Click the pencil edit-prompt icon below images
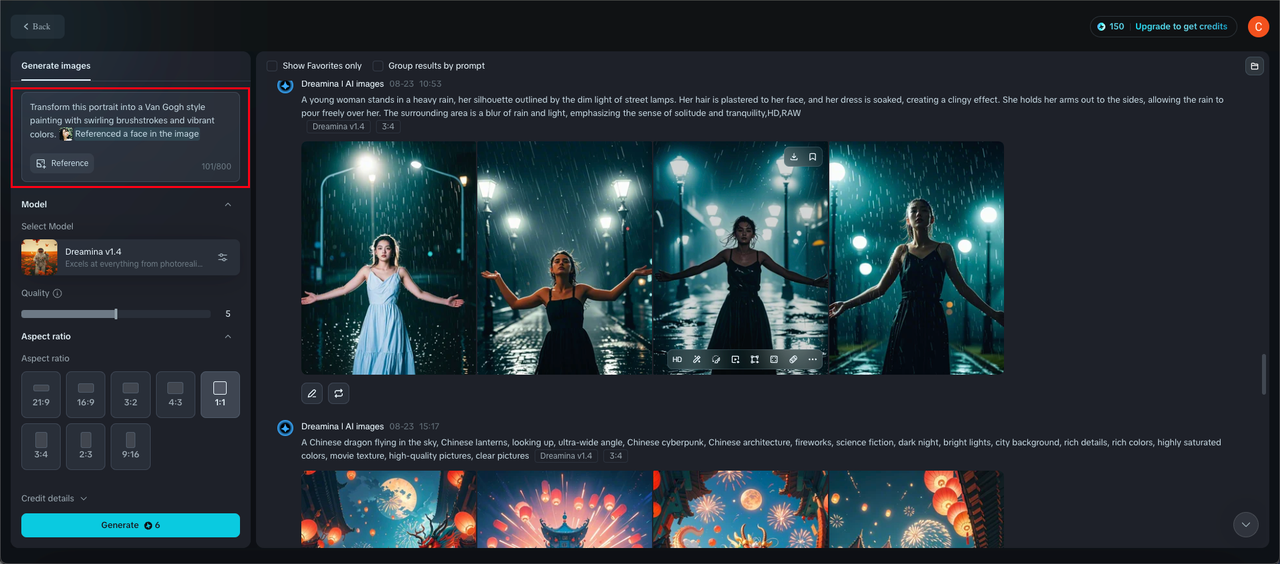This screenshot has width=1280, height=564. pyautogui.click(x=312, y=393)
